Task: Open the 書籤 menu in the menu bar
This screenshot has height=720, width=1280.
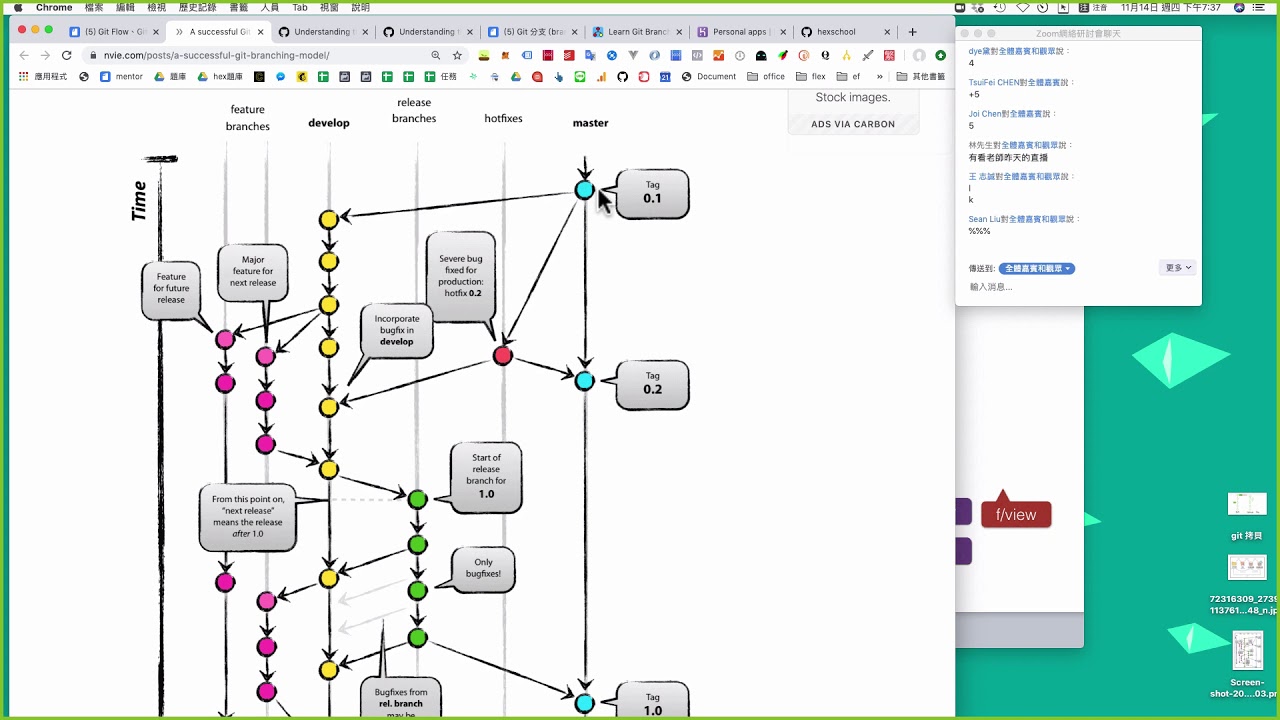Action: click(239, 7)
